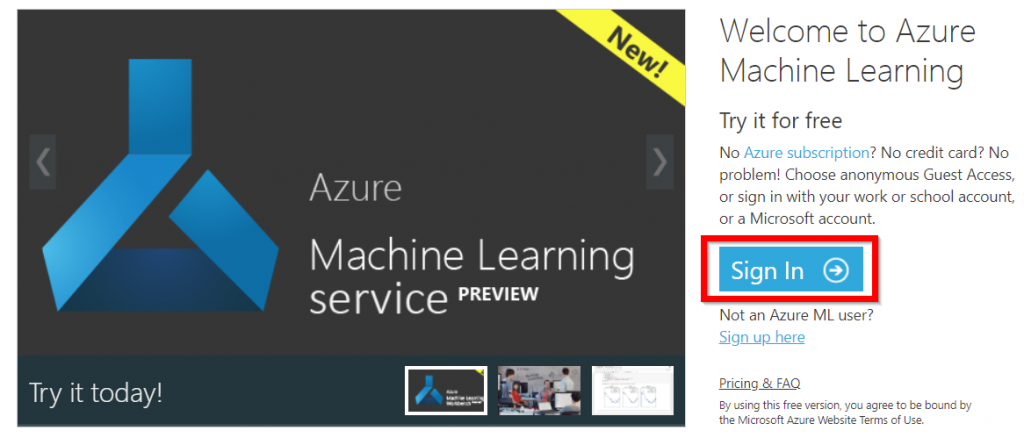Screen dimensions: 1024x438
Task: Advance the banner with the right arrow
Action: pos(660,160)
